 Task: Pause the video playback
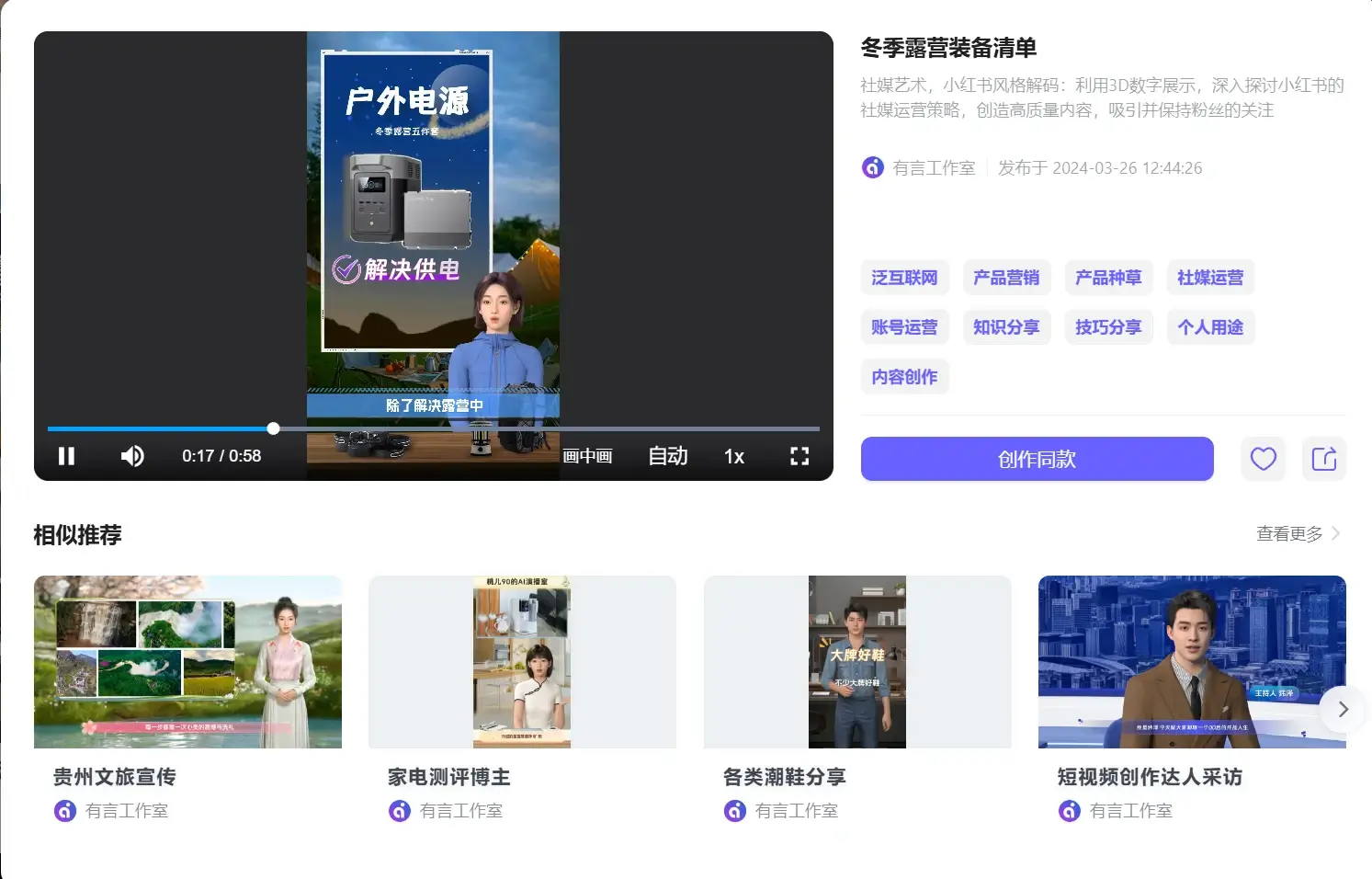click(66, 456)
